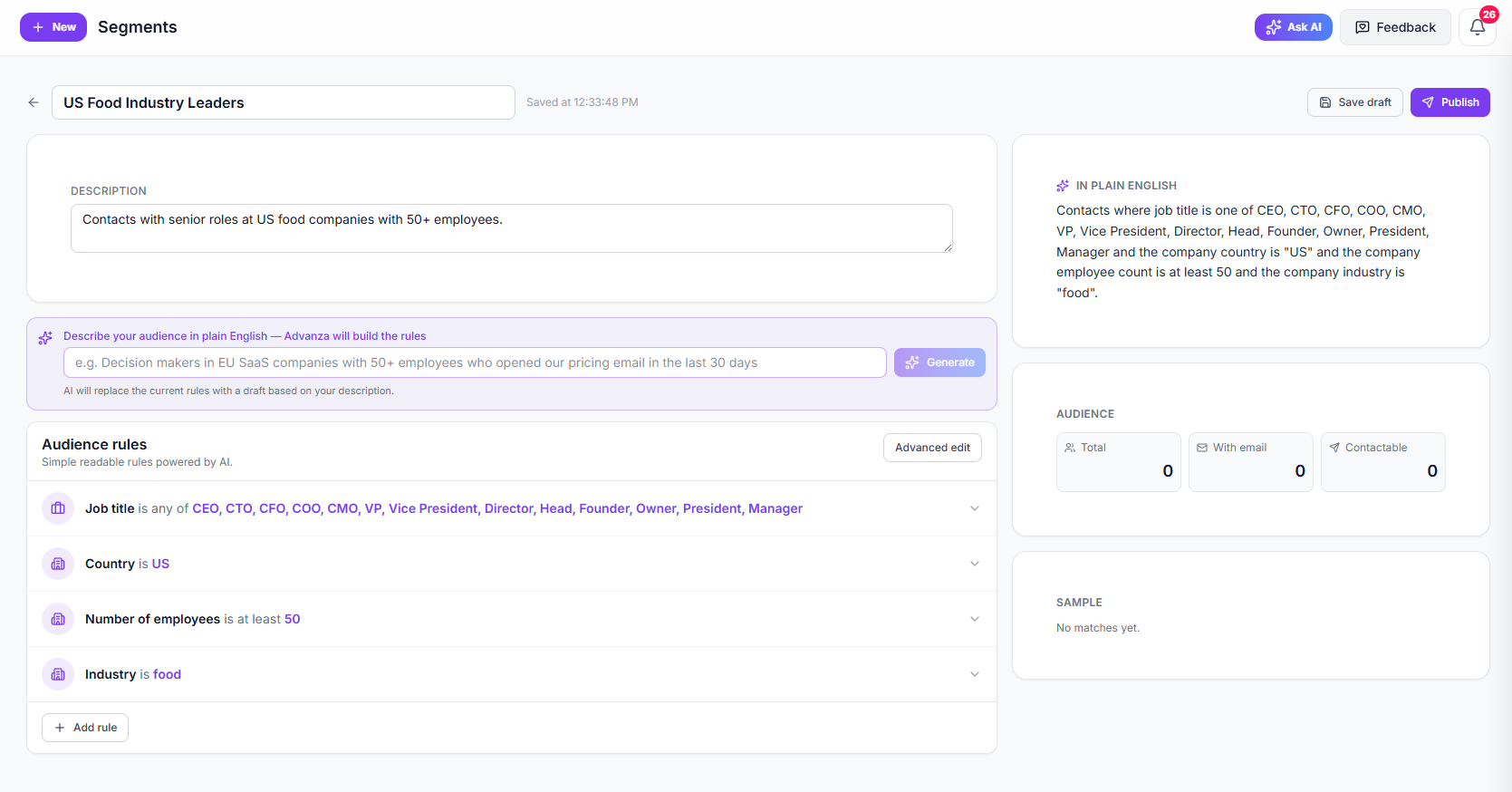Image resolution: width=1512 pixels, height=792 pixels.
Task: Click the 'No matches yet.' sample text
Action: [x=1098, y=628]
